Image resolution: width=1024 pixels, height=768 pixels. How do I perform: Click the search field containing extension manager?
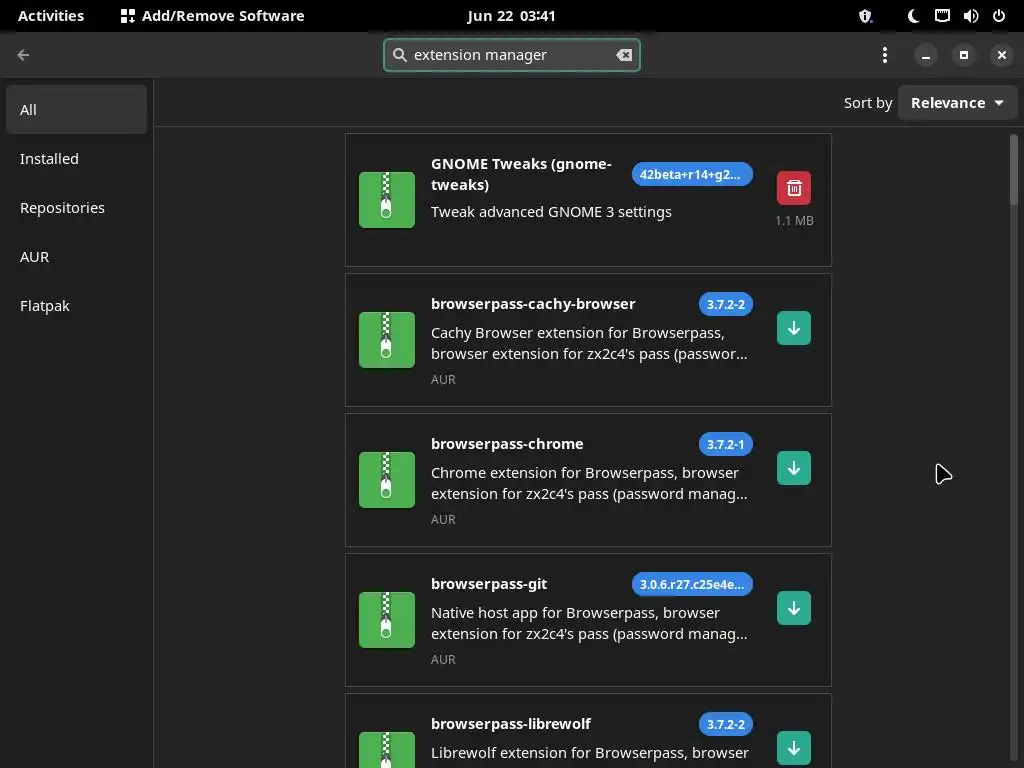(x=511, y=55)
